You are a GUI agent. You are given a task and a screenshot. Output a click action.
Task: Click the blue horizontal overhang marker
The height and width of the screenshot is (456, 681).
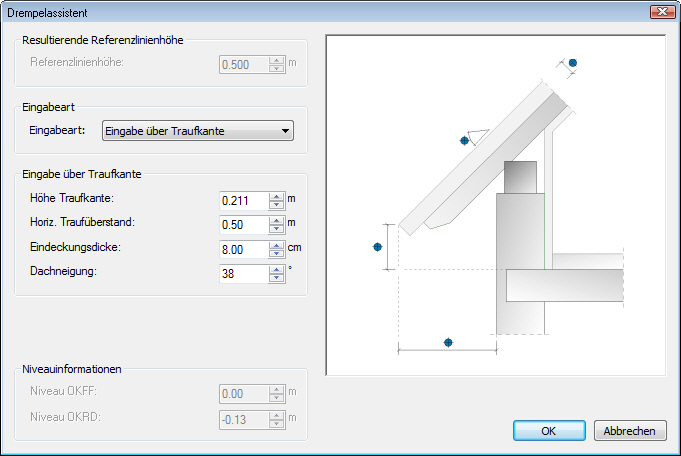(x=448, y=343)
